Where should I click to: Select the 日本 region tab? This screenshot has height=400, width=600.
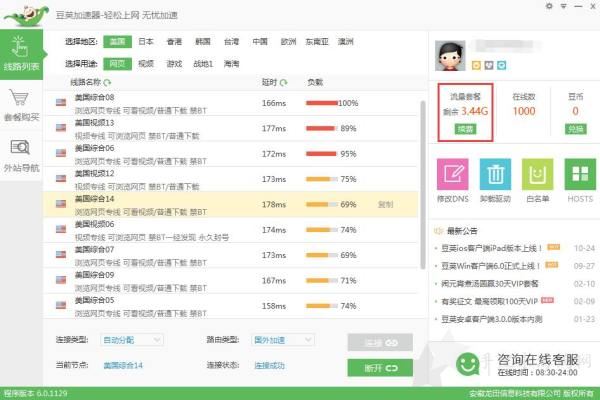[x=146, y=41]
